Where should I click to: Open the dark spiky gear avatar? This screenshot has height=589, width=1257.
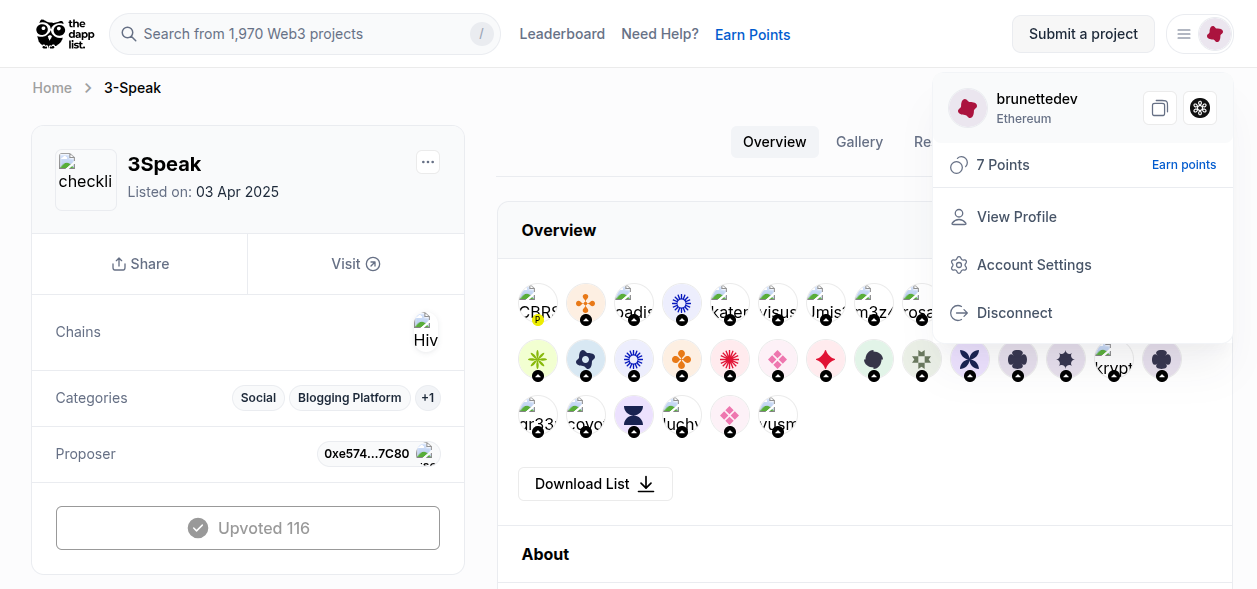[1066, 359]
